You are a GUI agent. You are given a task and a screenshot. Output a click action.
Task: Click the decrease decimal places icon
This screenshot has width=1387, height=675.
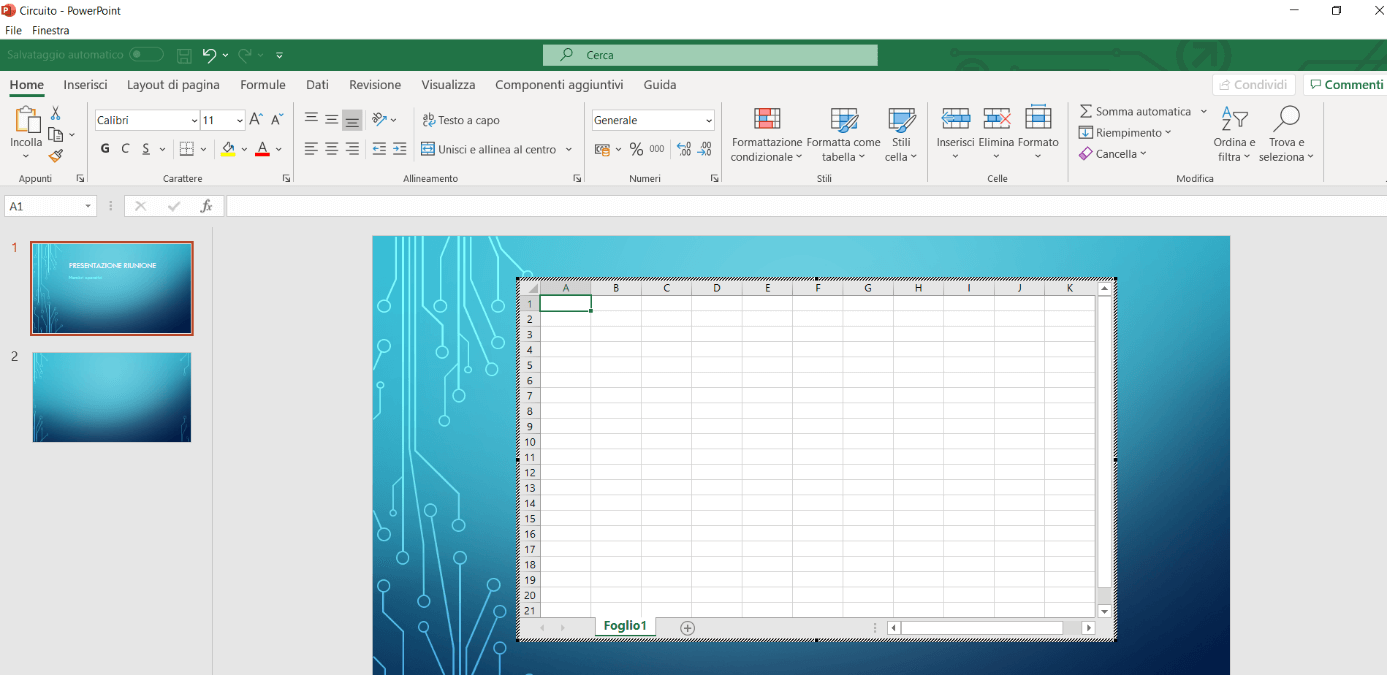705,149
